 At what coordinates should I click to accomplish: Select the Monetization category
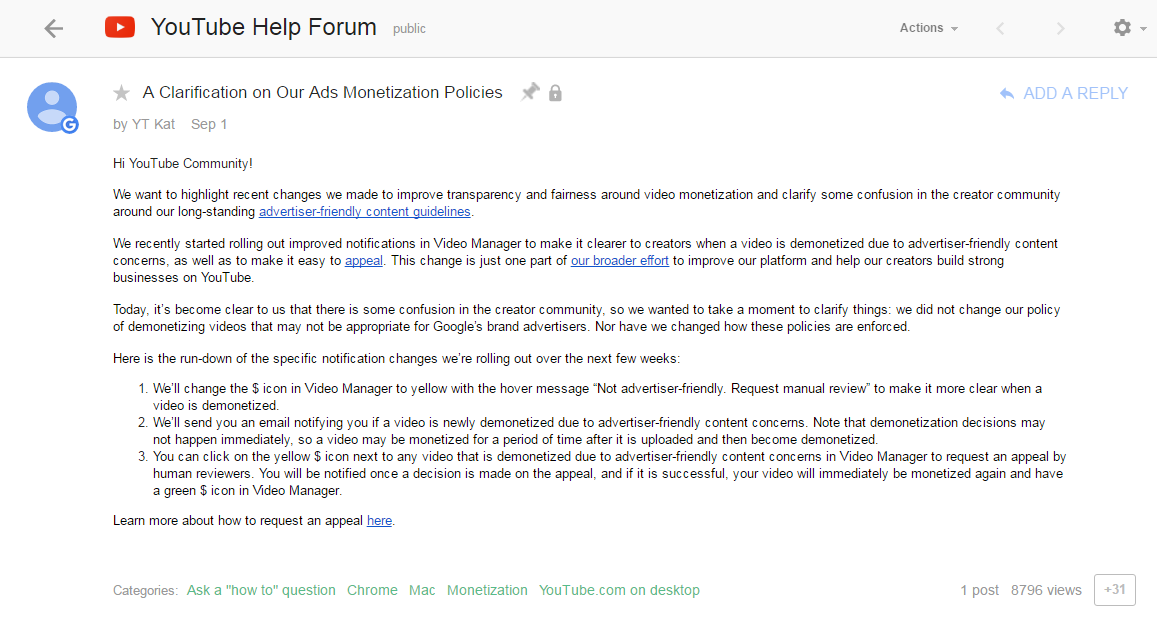487,590
